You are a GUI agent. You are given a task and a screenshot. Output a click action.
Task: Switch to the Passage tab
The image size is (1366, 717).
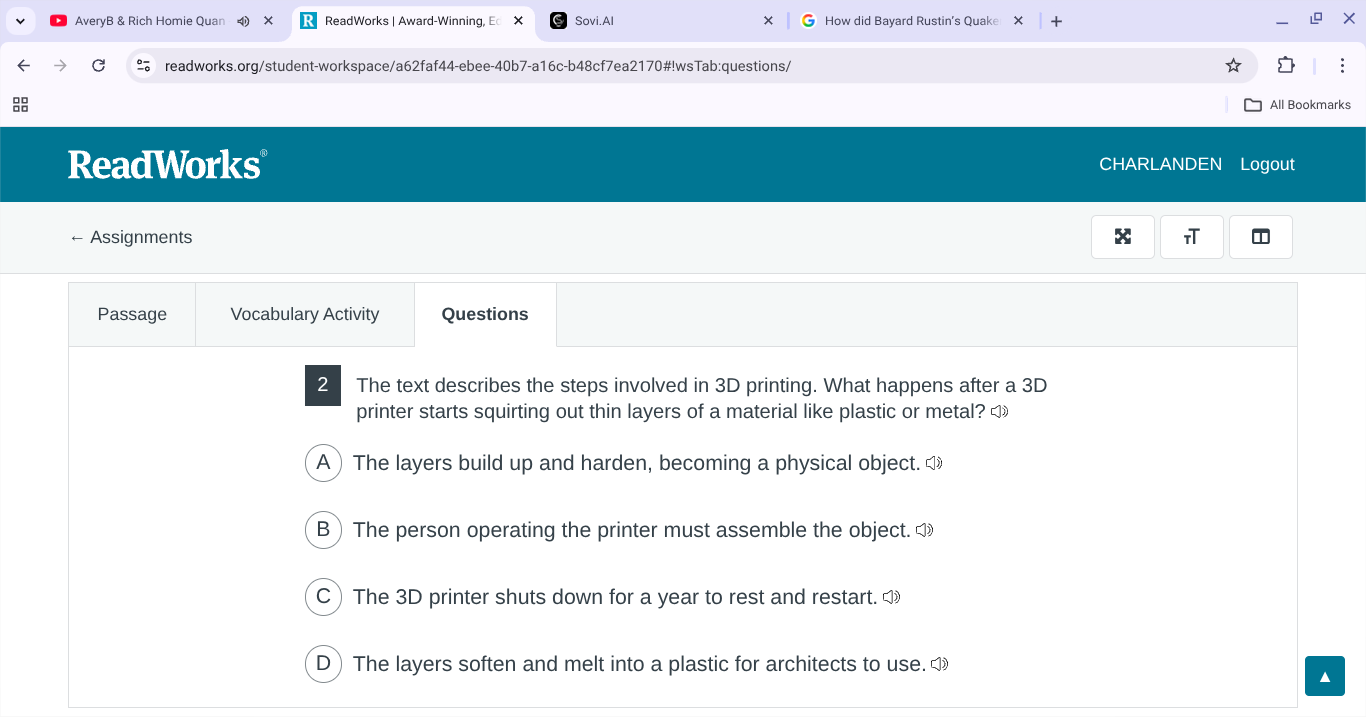[131, 314]
